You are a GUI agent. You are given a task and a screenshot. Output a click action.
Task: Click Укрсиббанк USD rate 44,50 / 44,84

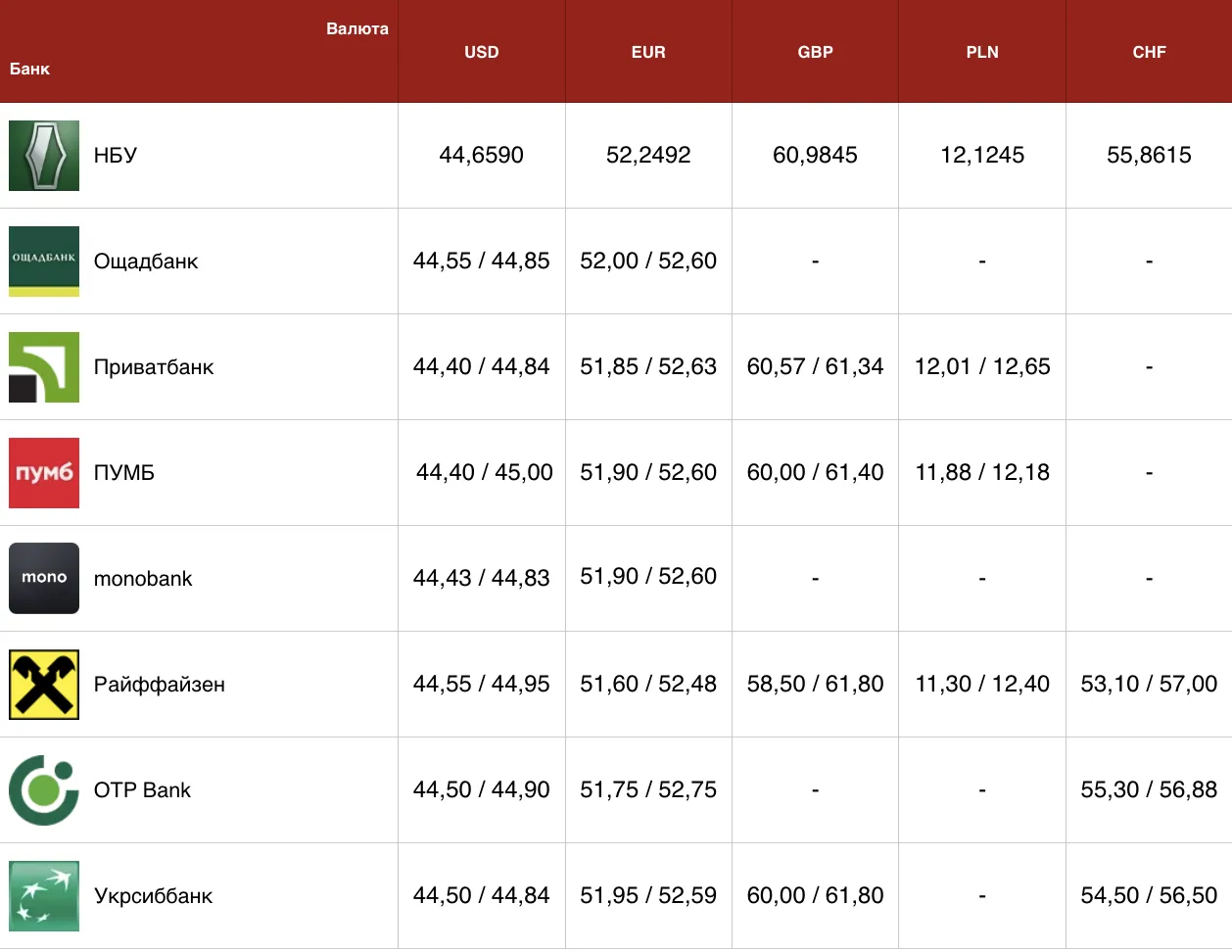482,895
